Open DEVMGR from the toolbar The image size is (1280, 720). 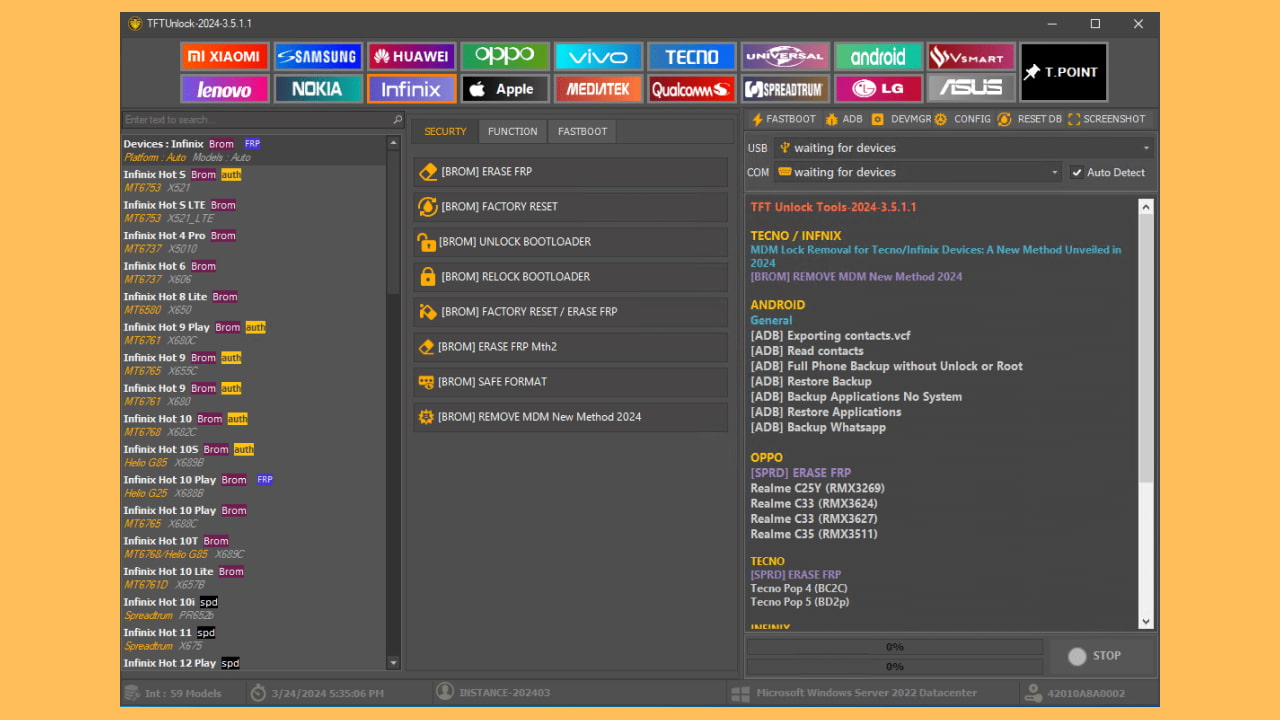tap(901, 119)
